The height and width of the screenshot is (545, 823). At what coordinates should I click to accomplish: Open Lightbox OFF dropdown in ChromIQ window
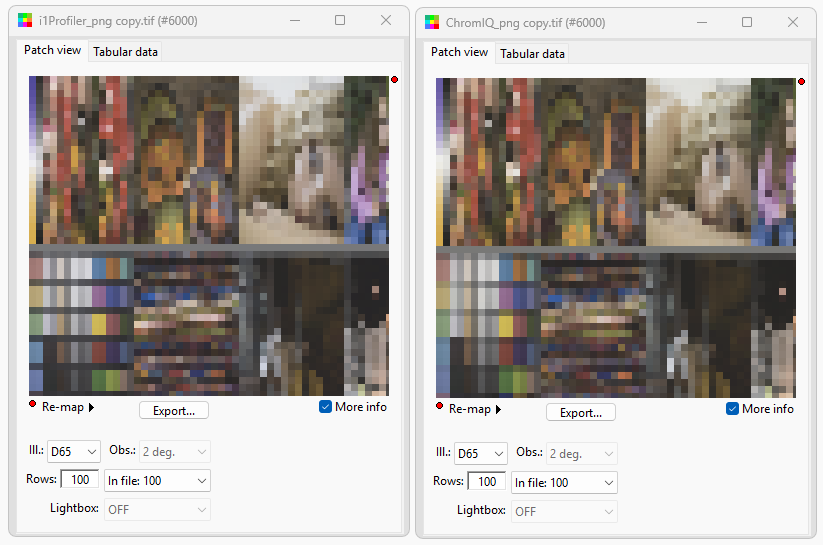click(x=564, y=511)
